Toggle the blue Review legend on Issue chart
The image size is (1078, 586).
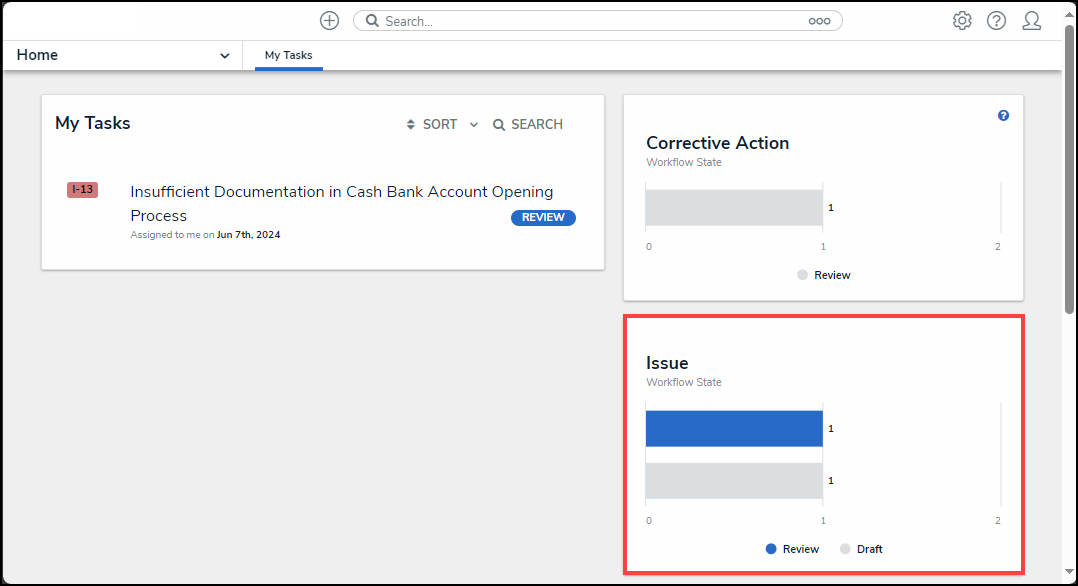792,549
